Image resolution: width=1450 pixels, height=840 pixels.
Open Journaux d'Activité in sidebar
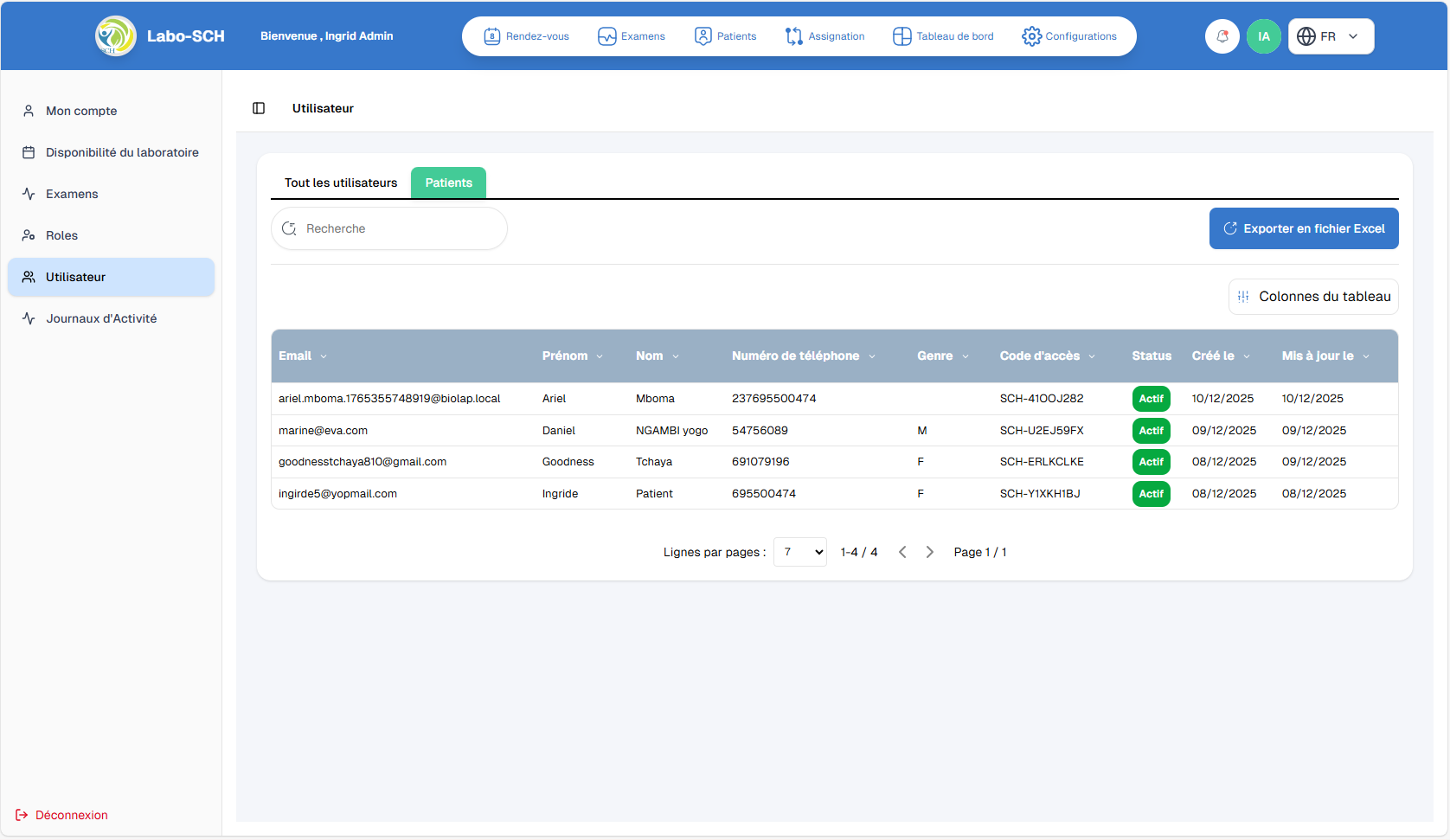(100, 318)
